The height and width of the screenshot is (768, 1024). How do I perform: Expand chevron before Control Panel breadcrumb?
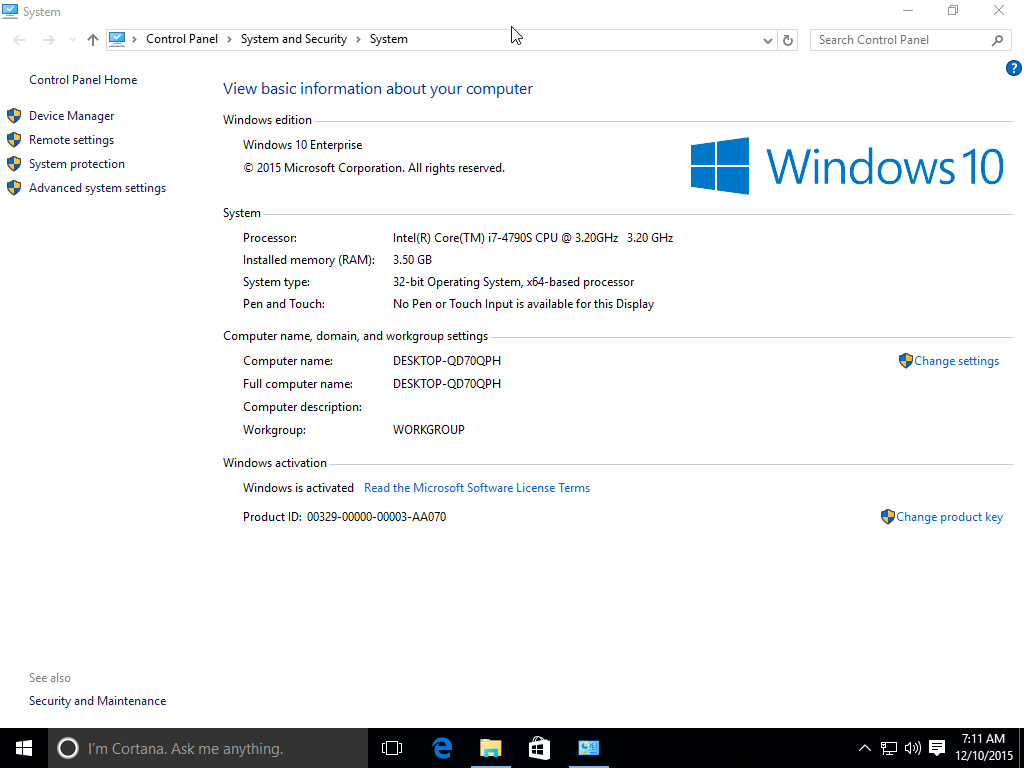(135, 40)
